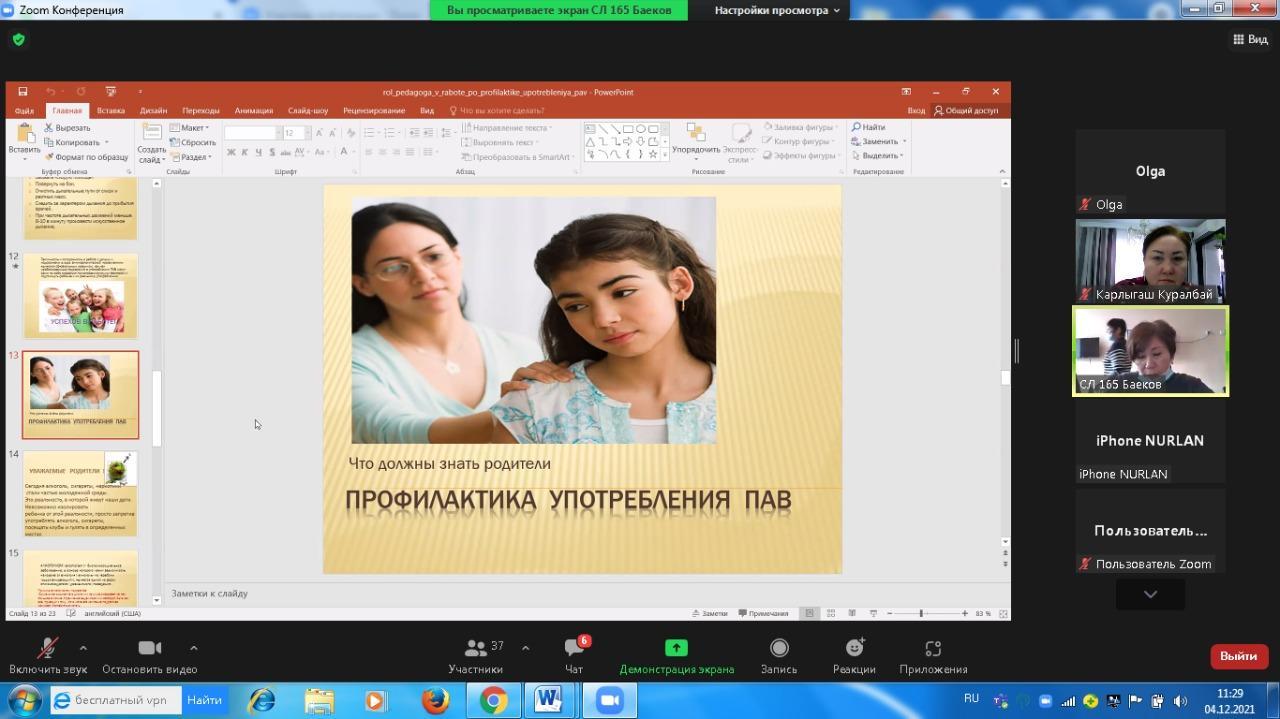Click the Windows Start button

pos(23,700)
